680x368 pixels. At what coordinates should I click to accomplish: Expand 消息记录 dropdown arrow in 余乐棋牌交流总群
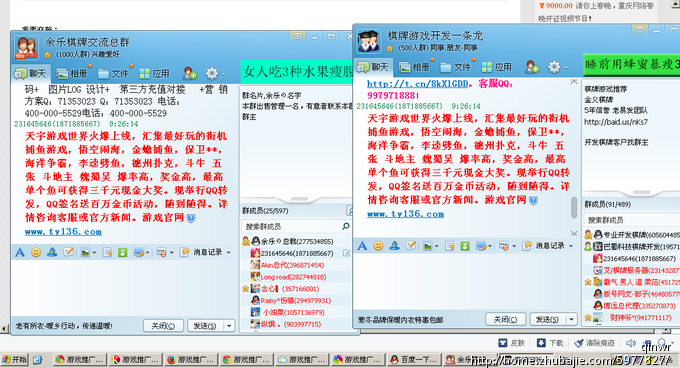[229, 252]
